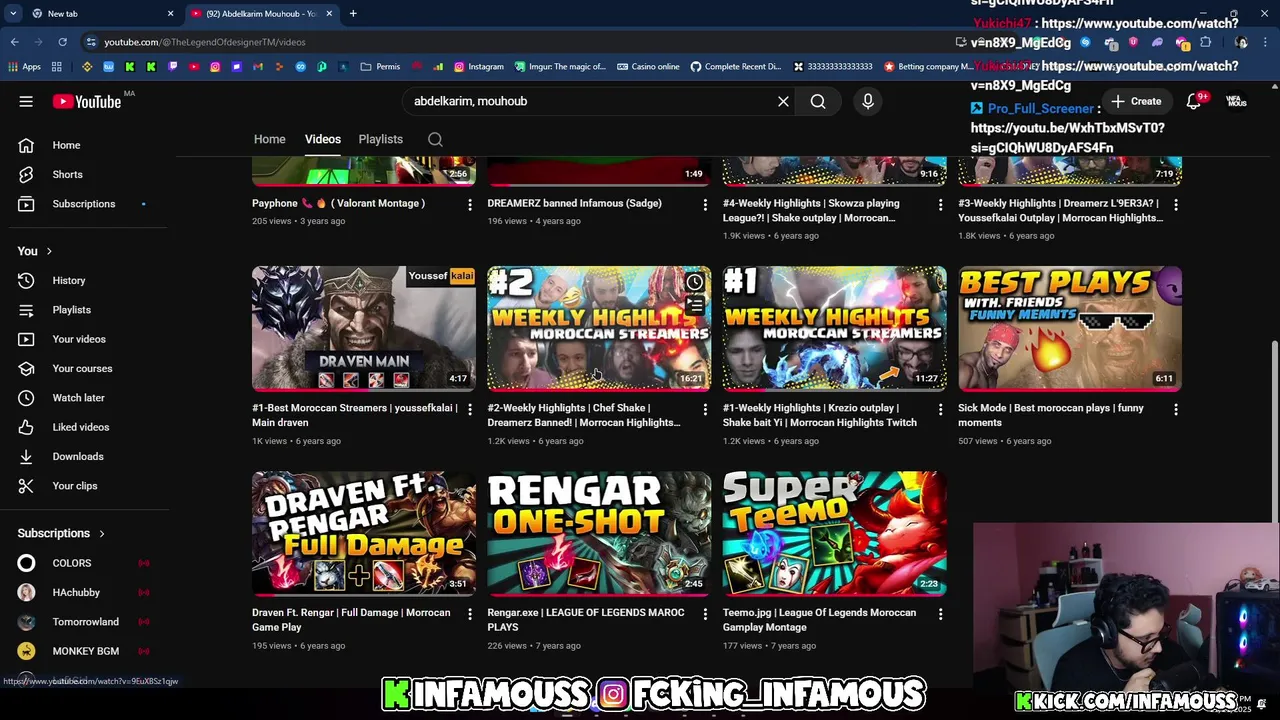The width and height of the screenshot is (1280, 720).
Task: Play the Rengar One-Shot thumbnail
Action: pos(599,533)
